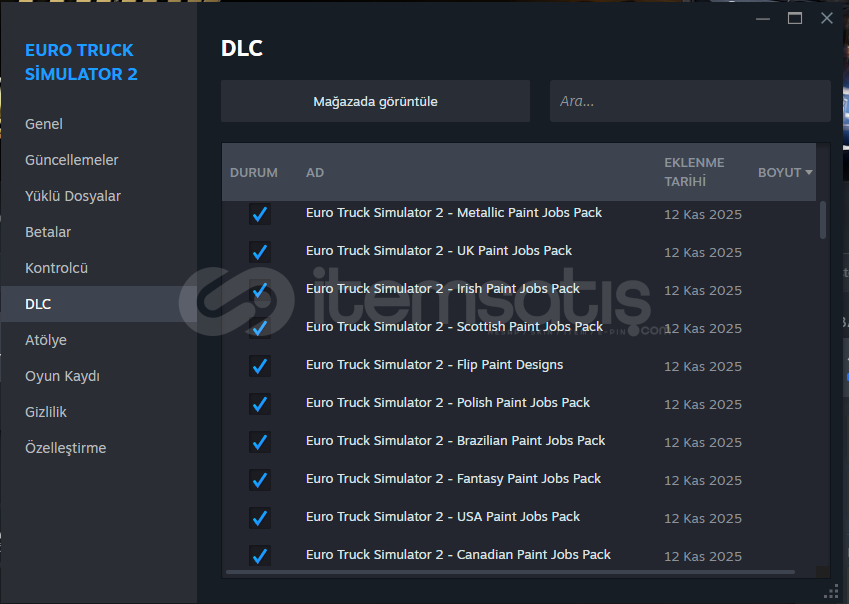This screenshot has width=849, height=604.
Task: Toggle the Fantasy Paint Jobs Pack checkbox
Action: (260, 480)
